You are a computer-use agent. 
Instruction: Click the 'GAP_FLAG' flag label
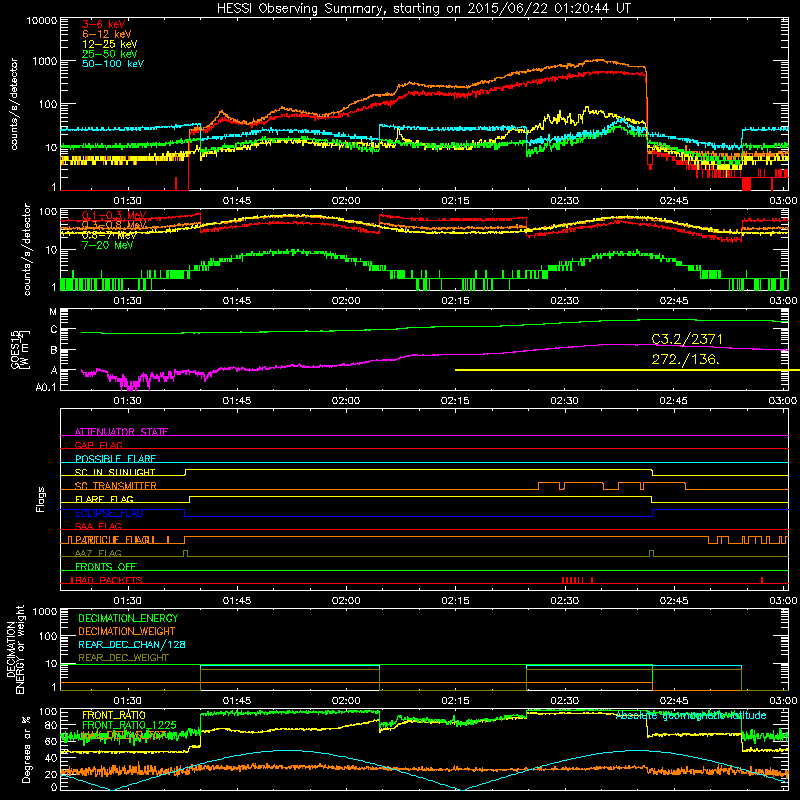coord(98,445)
